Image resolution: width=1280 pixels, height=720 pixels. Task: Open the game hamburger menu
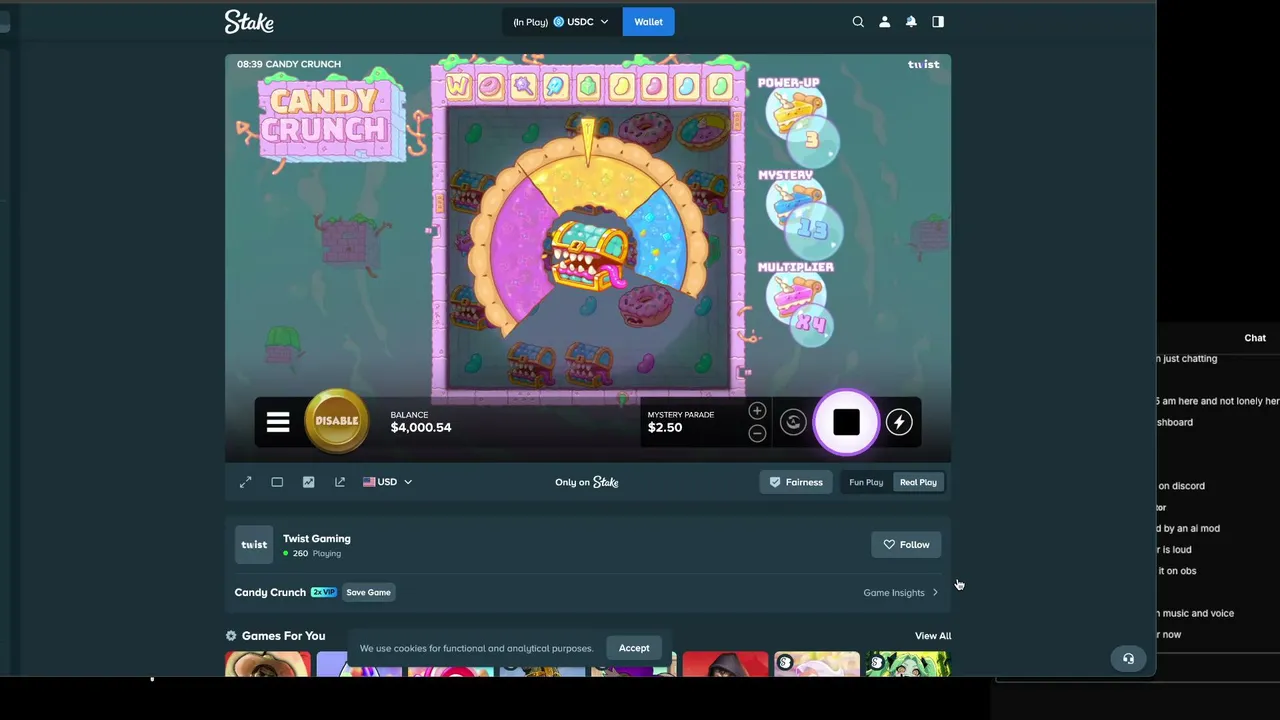[278, 422]
